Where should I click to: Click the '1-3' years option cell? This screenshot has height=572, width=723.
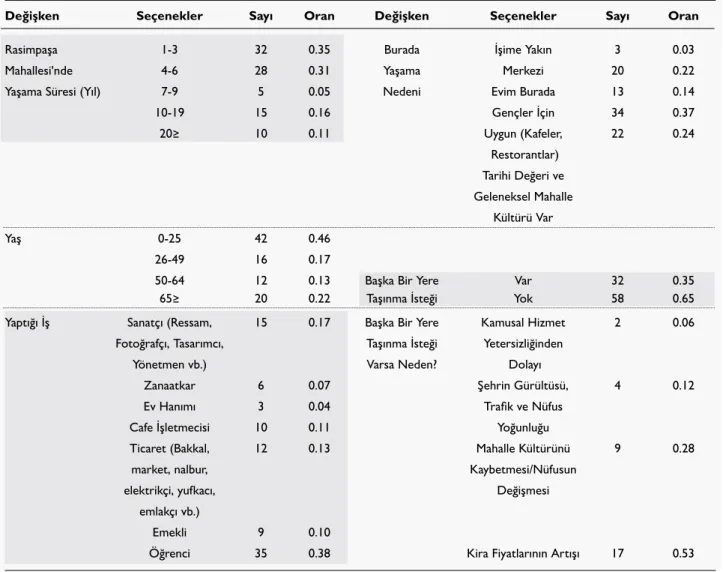coord(170,50)
